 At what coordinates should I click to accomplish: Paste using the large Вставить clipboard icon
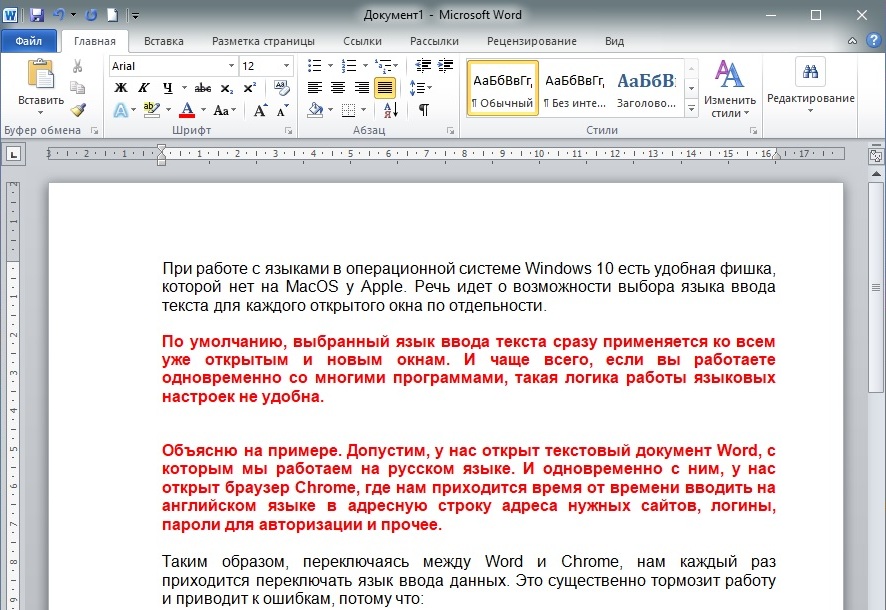point(41,74)
